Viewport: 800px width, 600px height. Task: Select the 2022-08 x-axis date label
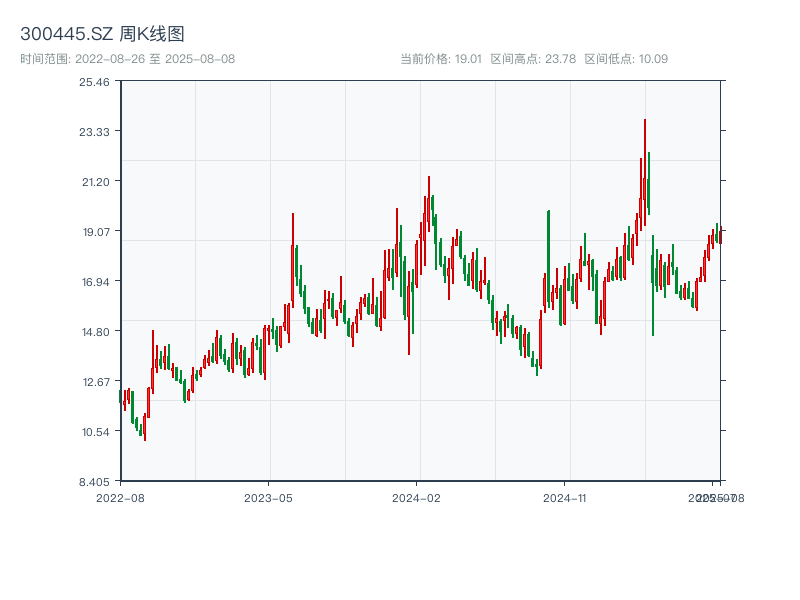click(x=120, y=497)
